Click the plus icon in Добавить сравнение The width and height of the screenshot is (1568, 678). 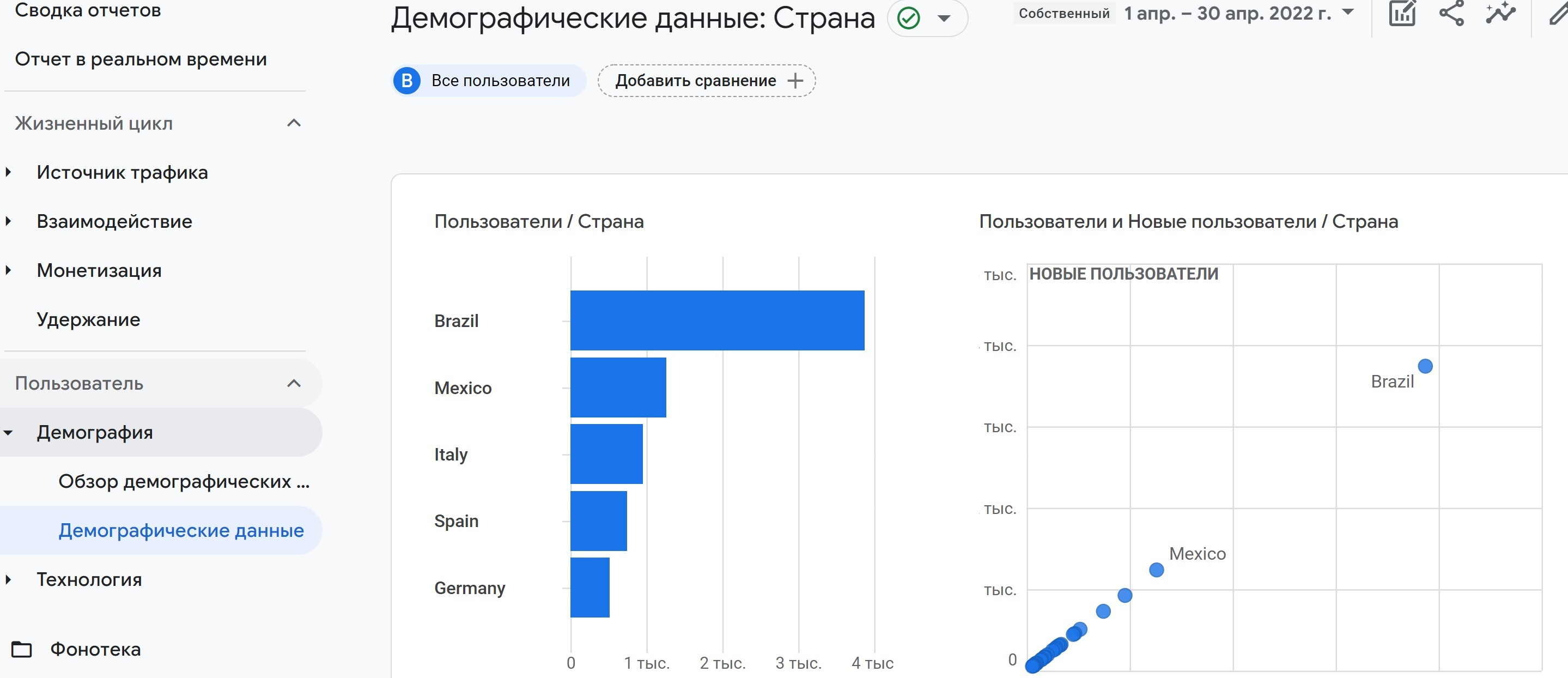tap(795, 81)
